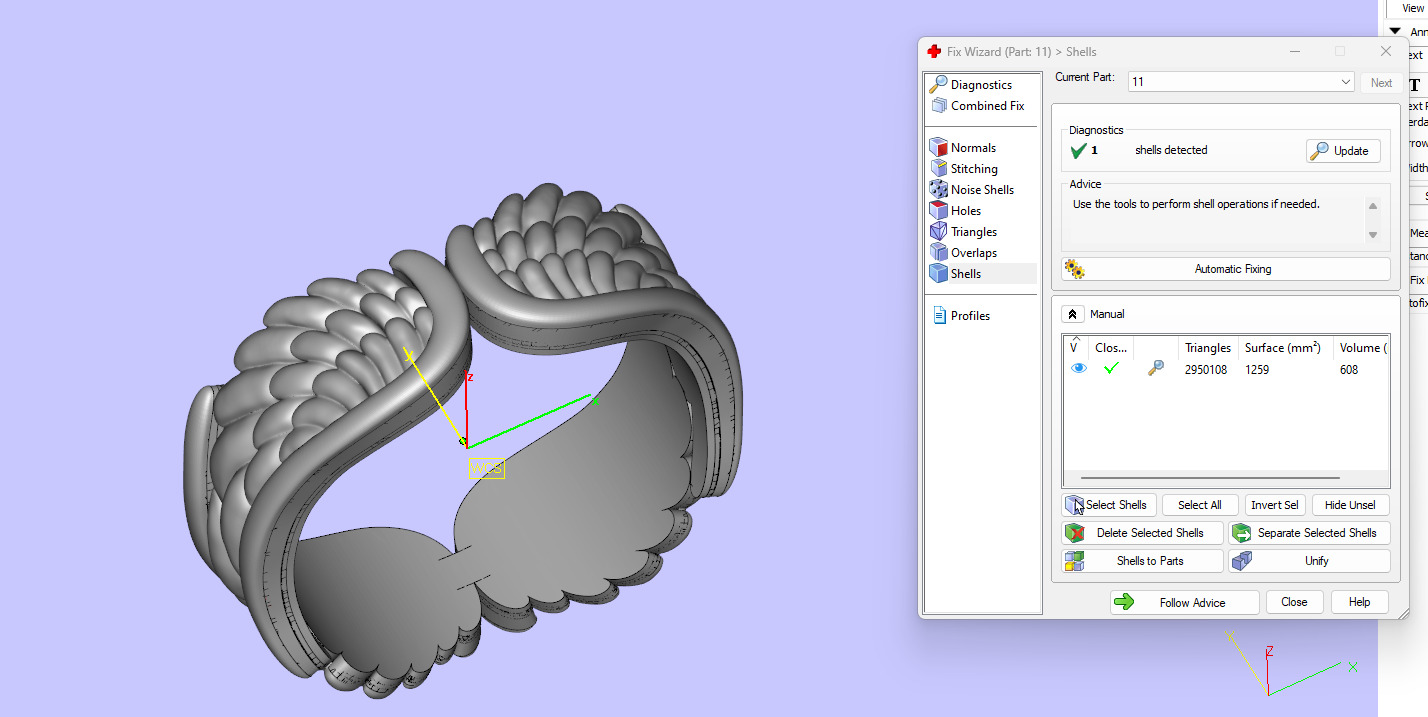1428x717 pixels.
Task: Click Separate Selected Shells
Action: [x=1309, y=533]
